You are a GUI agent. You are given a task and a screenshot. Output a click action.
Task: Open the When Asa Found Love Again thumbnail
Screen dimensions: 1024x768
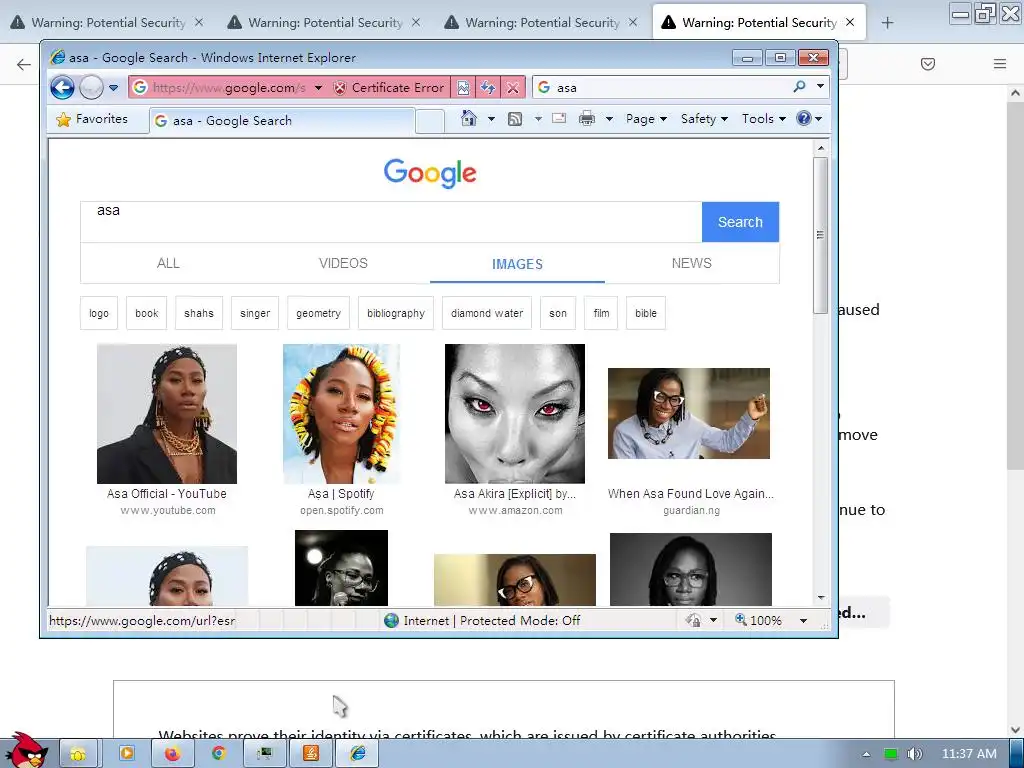(689, 413)
